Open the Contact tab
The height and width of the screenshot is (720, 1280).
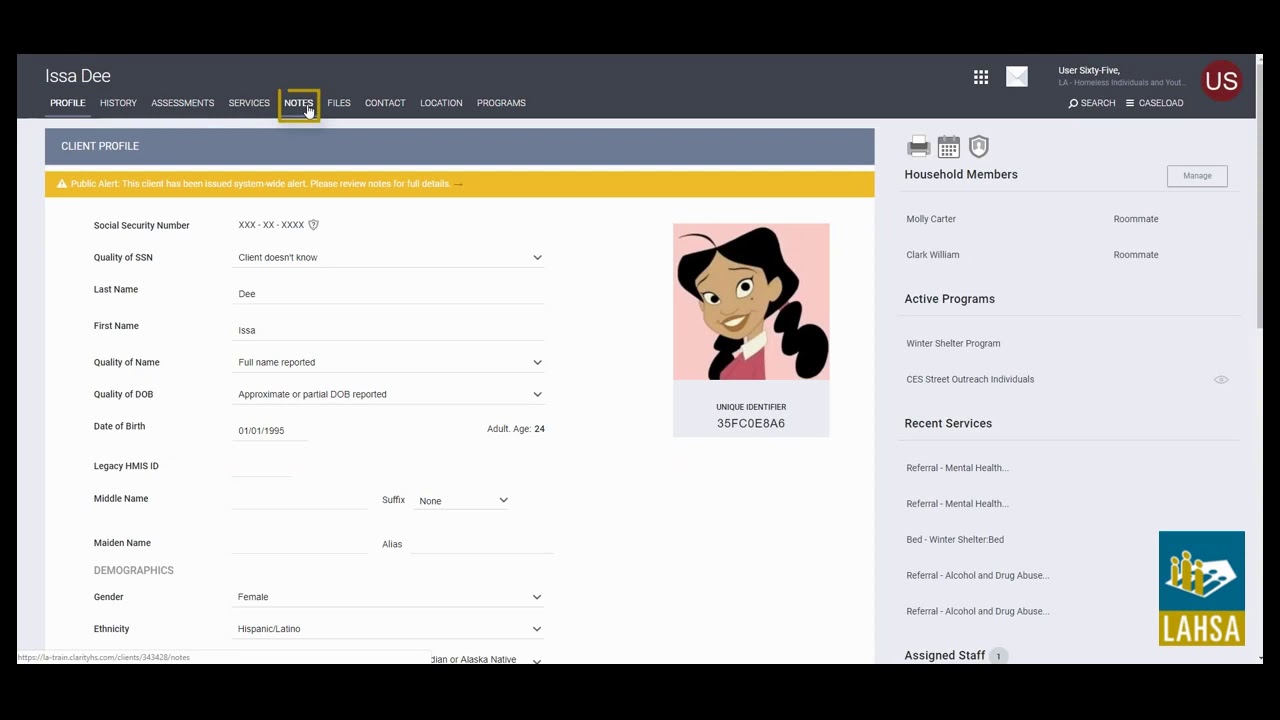click(385, 103)
